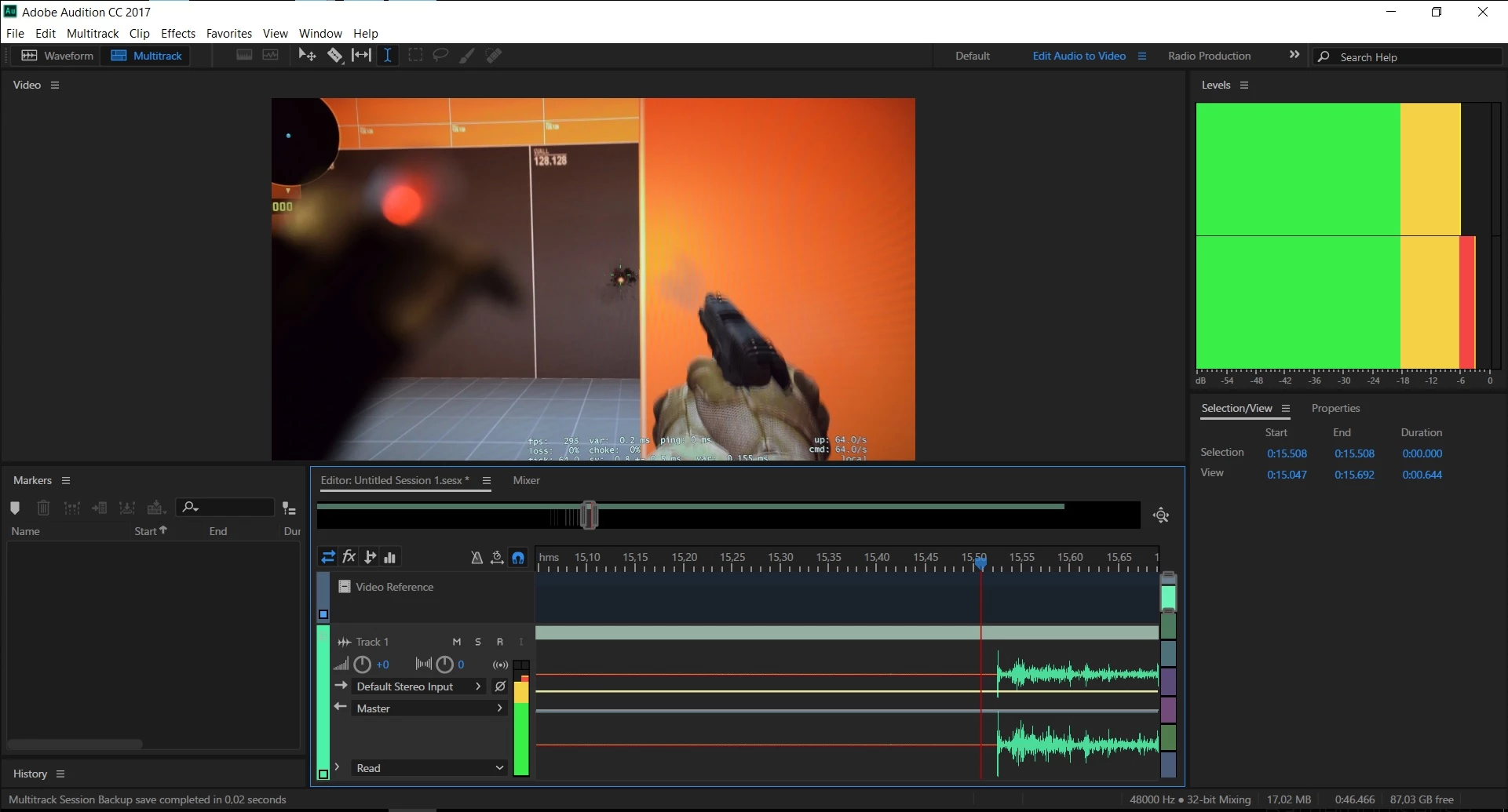1508x812 pixels.
Task: Show the track Effects controls
Action: (x=349, y=557)
